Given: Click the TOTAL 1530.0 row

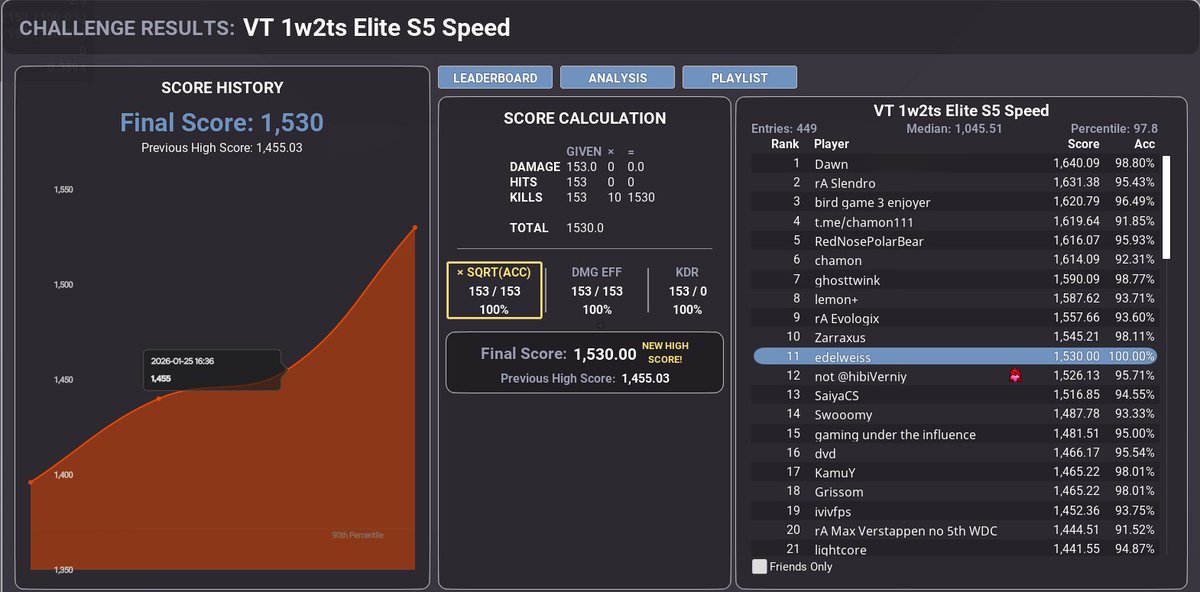Looking at the screenshot, I should tap(557, 228).
